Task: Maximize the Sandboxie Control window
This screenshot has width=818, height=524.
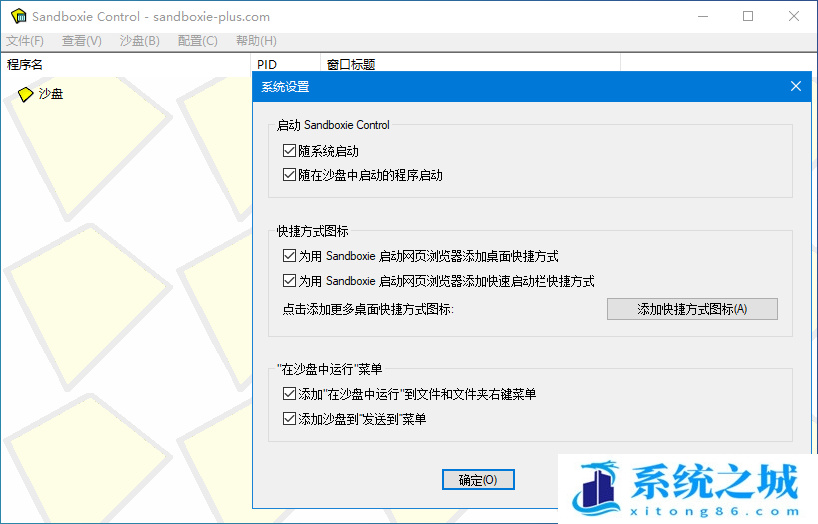Action: pos(748,17)
